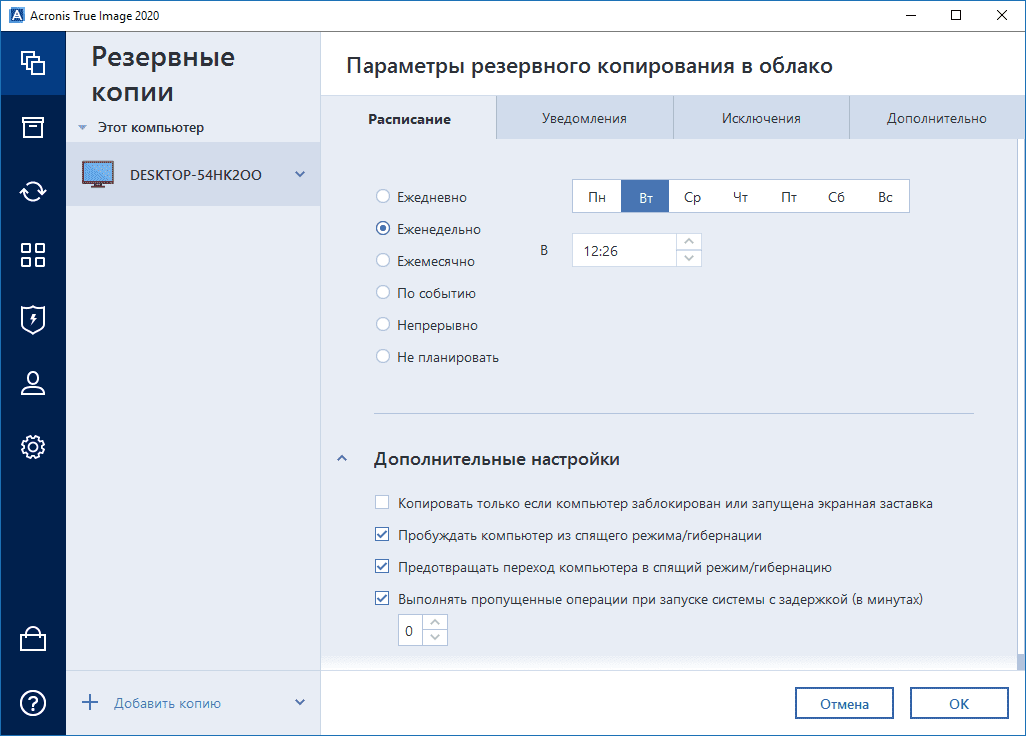Switch to the Уведомления tab
The image size is (1026, 736).
(x=584, y=118)
